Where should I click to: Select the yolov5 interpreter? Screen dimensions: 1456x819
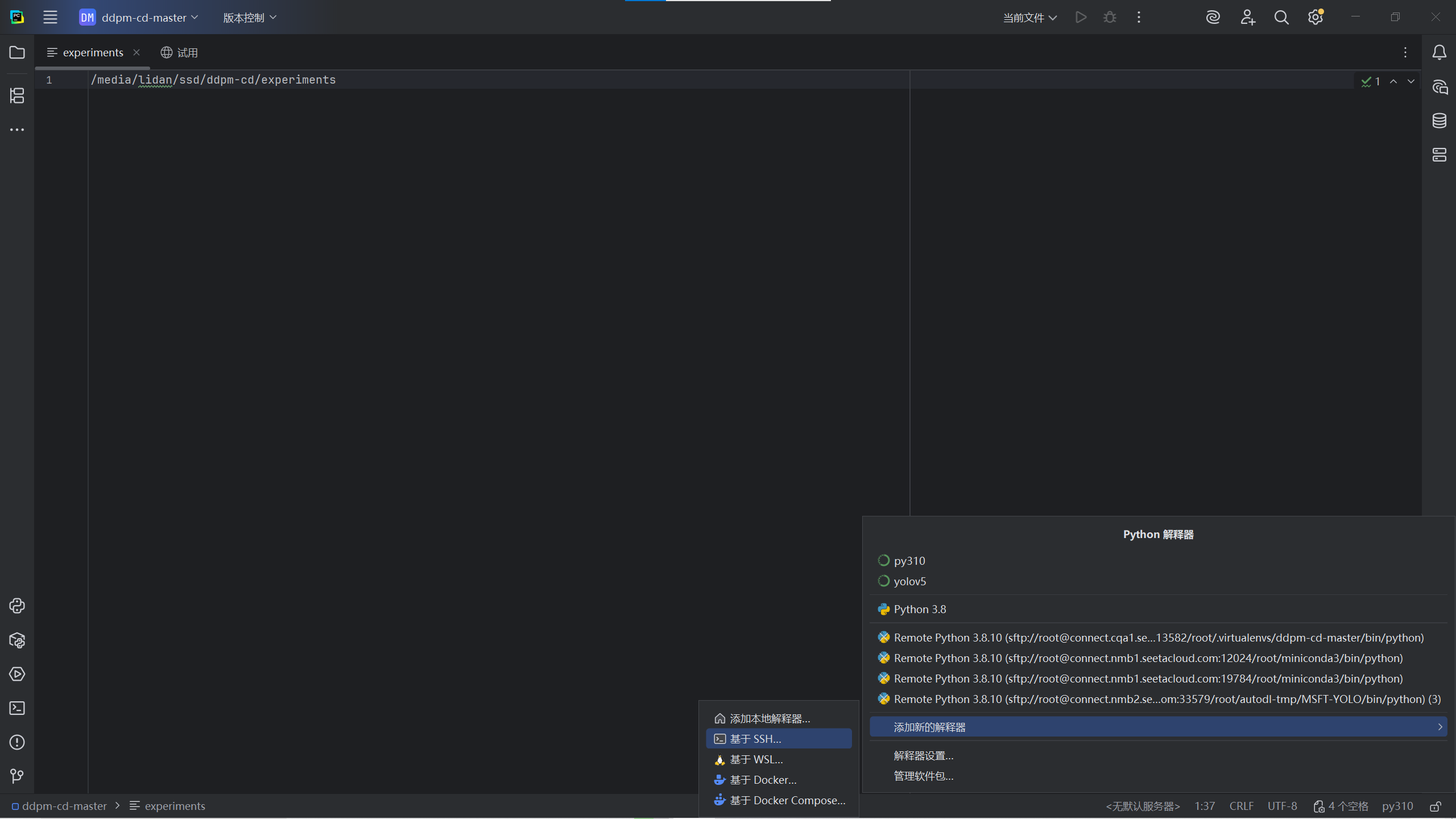(909, 581)
